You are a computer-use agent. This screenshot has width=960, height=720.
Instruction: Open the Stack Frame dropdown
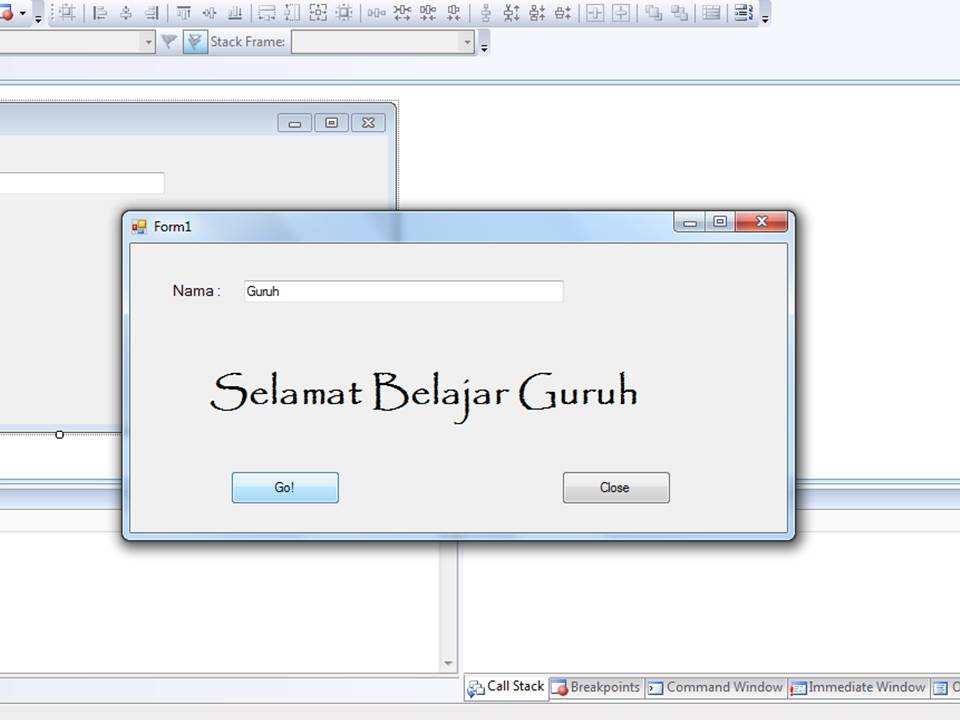(x=467, y=42)
